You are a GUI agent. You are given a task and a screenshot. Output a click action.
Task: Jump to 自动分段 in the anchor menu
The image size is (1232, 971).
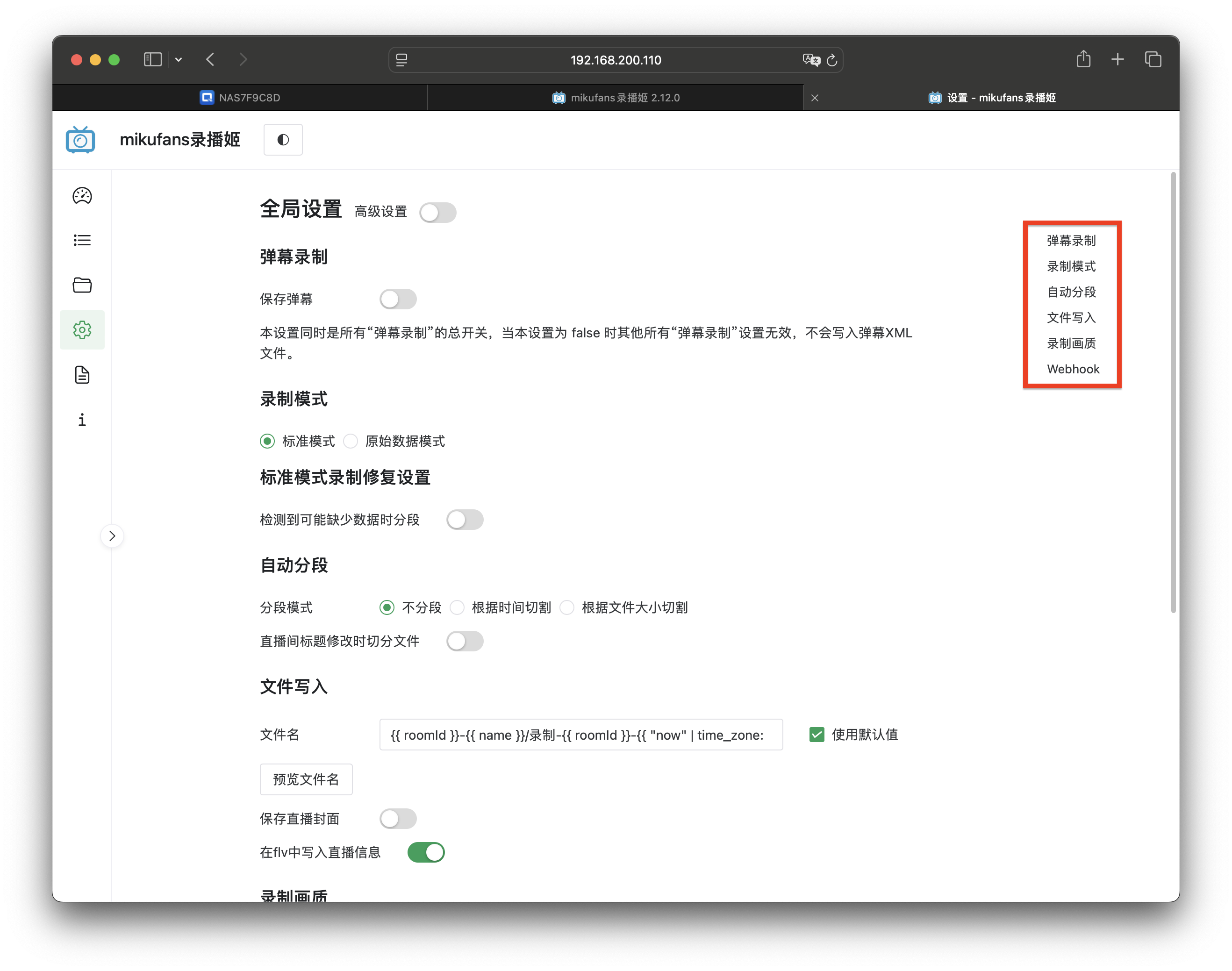(x=1071, y=292)
